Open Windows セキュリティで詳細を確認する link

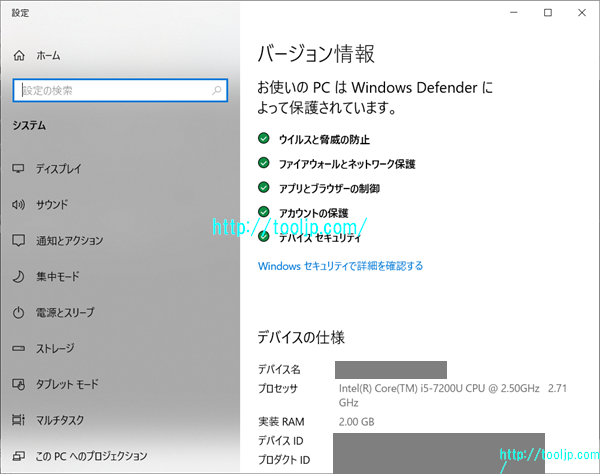(x=340, y=266)
